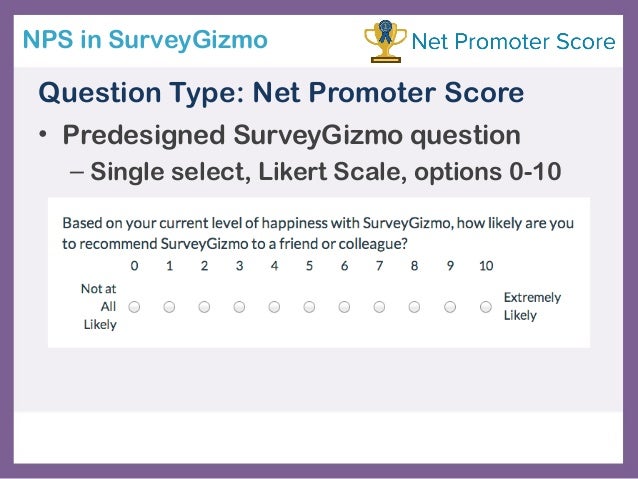Click the Question Type heading
This screenshot has height=479, width=638.
click(x=281, y=93)
